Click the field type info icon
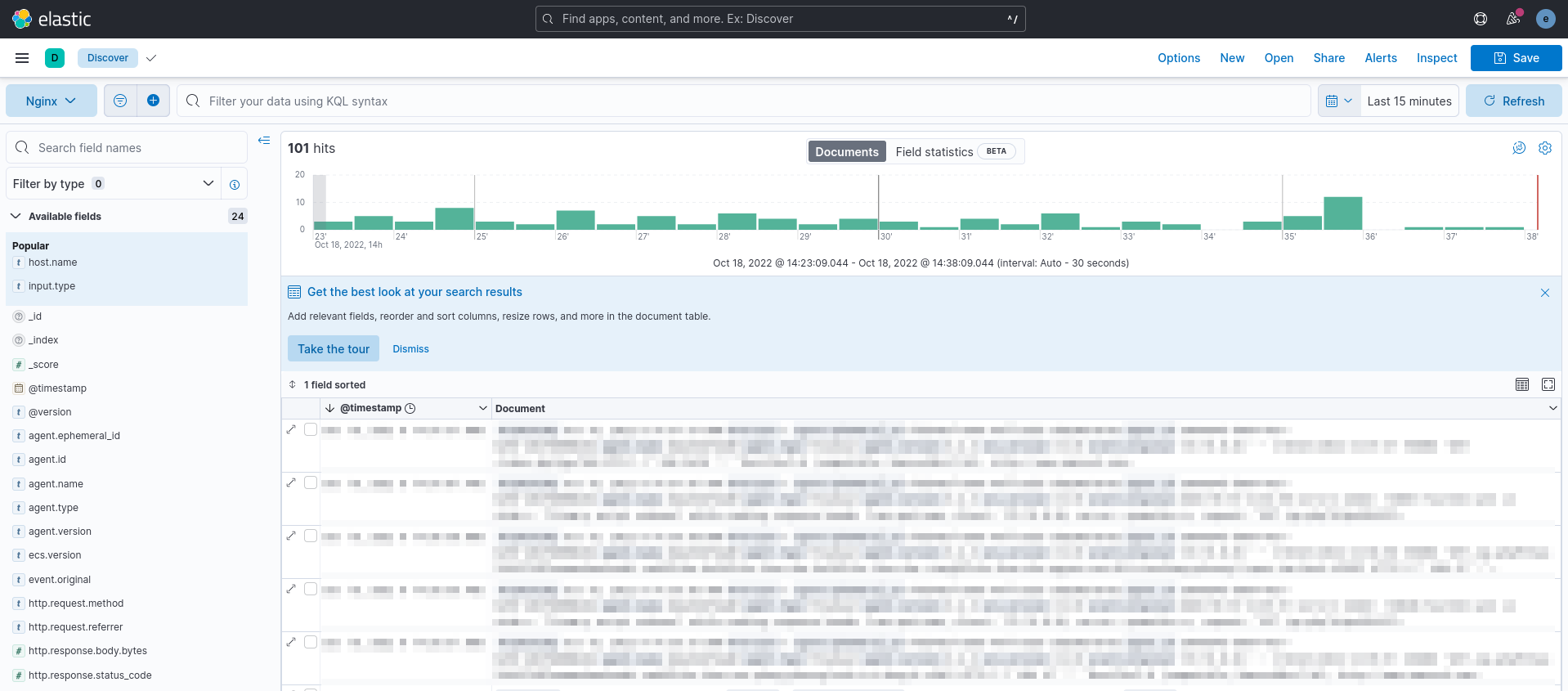The width and height of the screenshot is (1568, 691). point(235,184)
